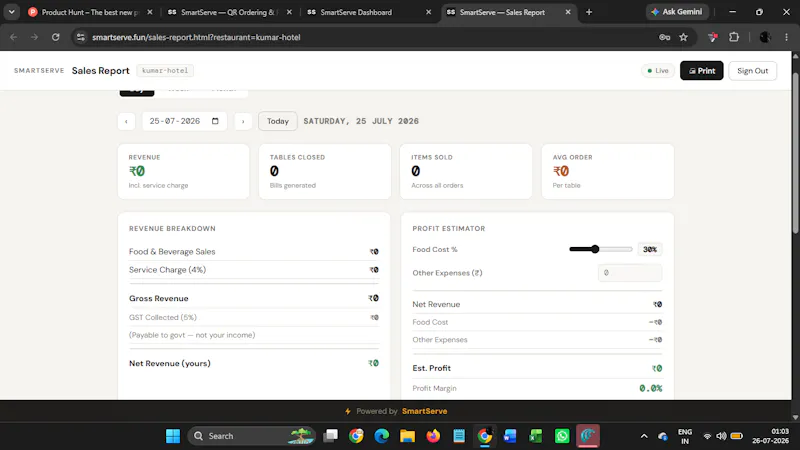The height and width of the screenshot is (450, 800).
Task: Reload the Sales Report page
Action: tap(56, 37)
